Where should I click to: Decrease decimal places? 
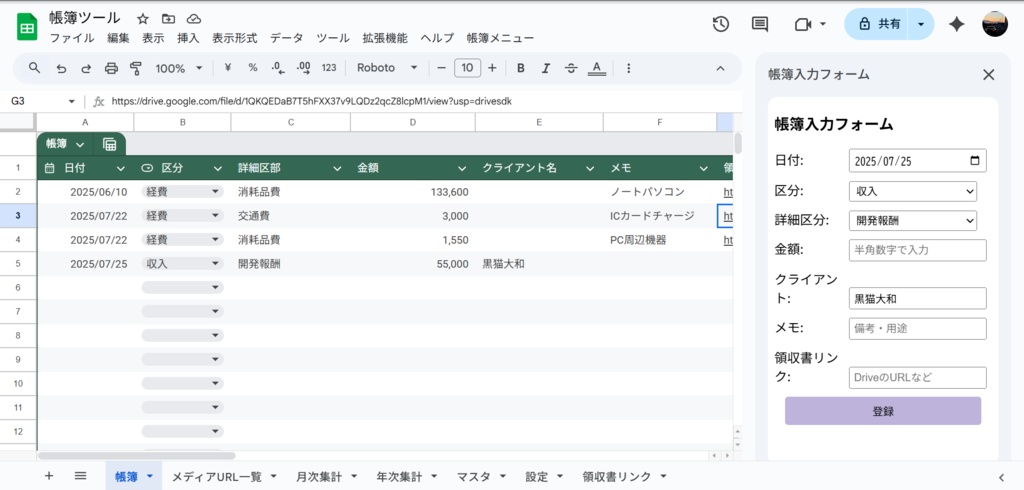click(278, 68)
